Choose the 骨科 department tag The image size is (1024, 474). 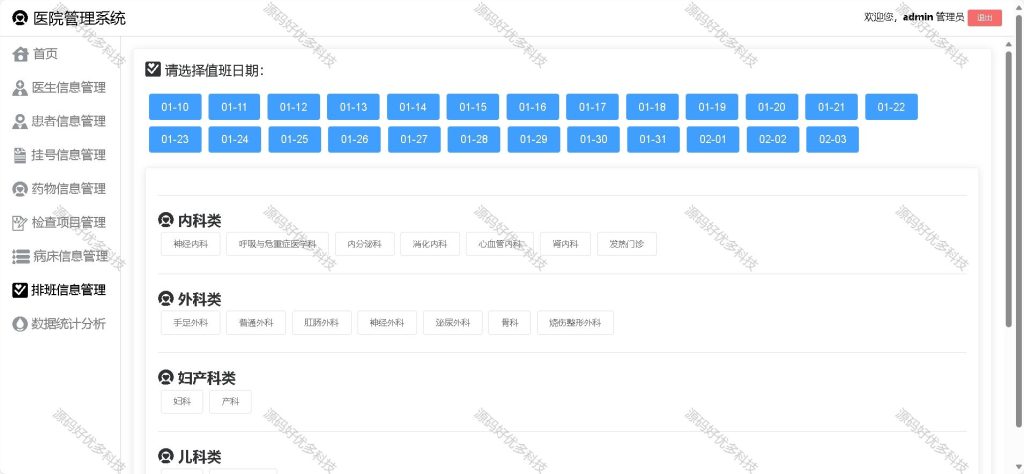coord(509,323)
